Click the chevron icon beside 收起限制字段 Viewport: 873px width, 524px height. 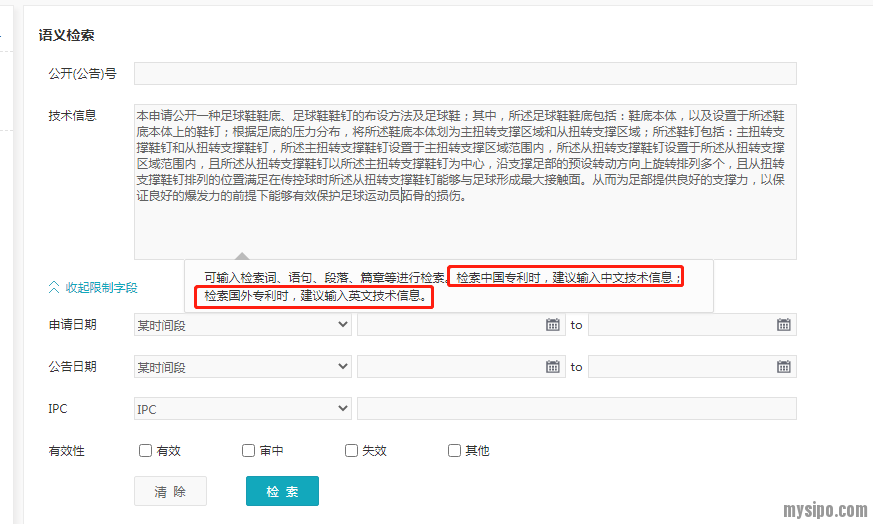pos(54,287)
